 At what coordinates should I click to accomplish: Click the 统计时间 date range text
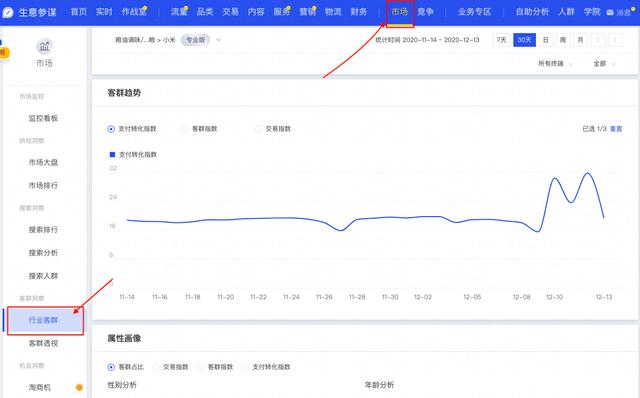click(427, 40)
